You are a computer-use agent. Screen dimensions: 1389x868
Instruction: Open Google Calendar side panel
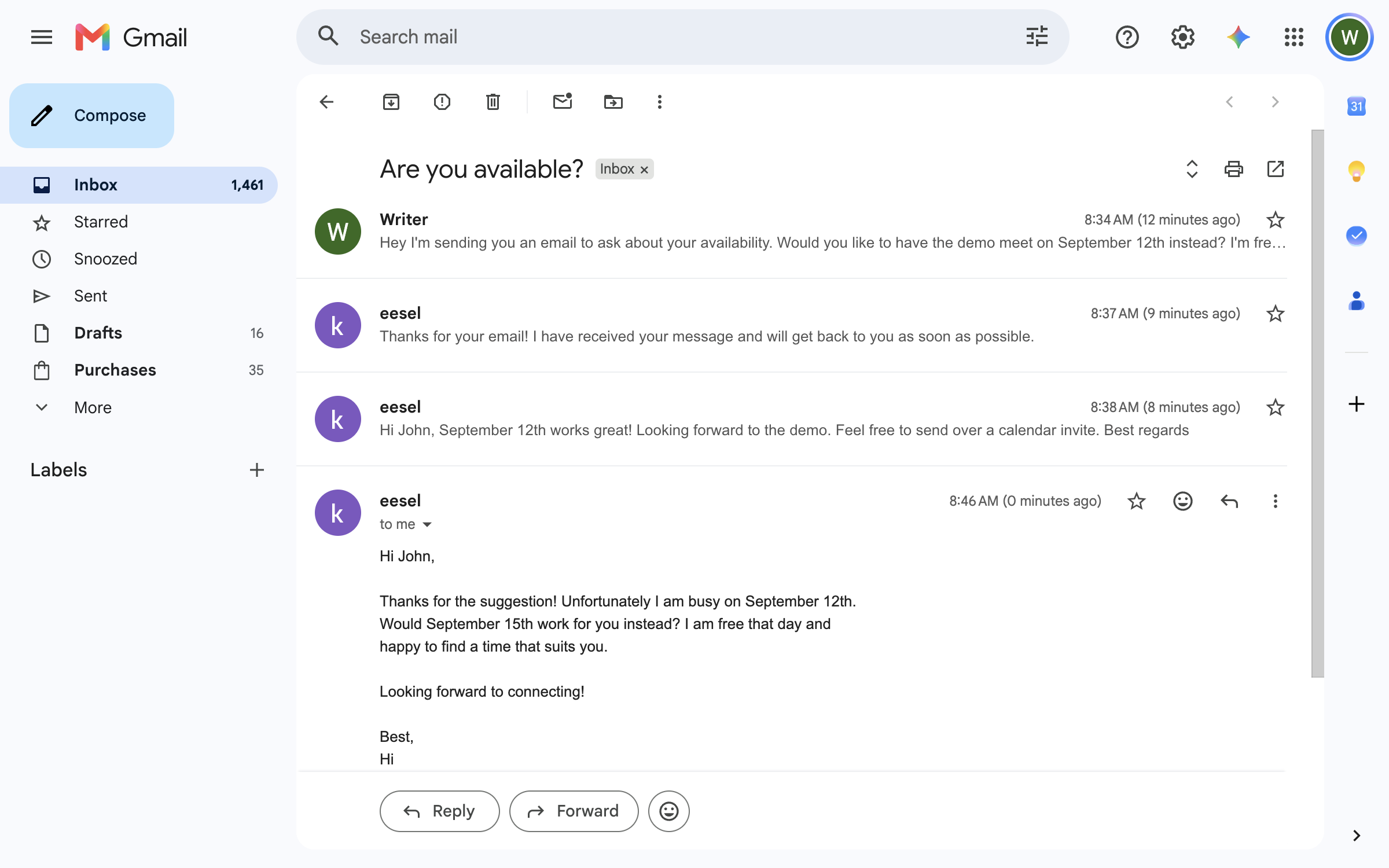tap(1357, 106)
